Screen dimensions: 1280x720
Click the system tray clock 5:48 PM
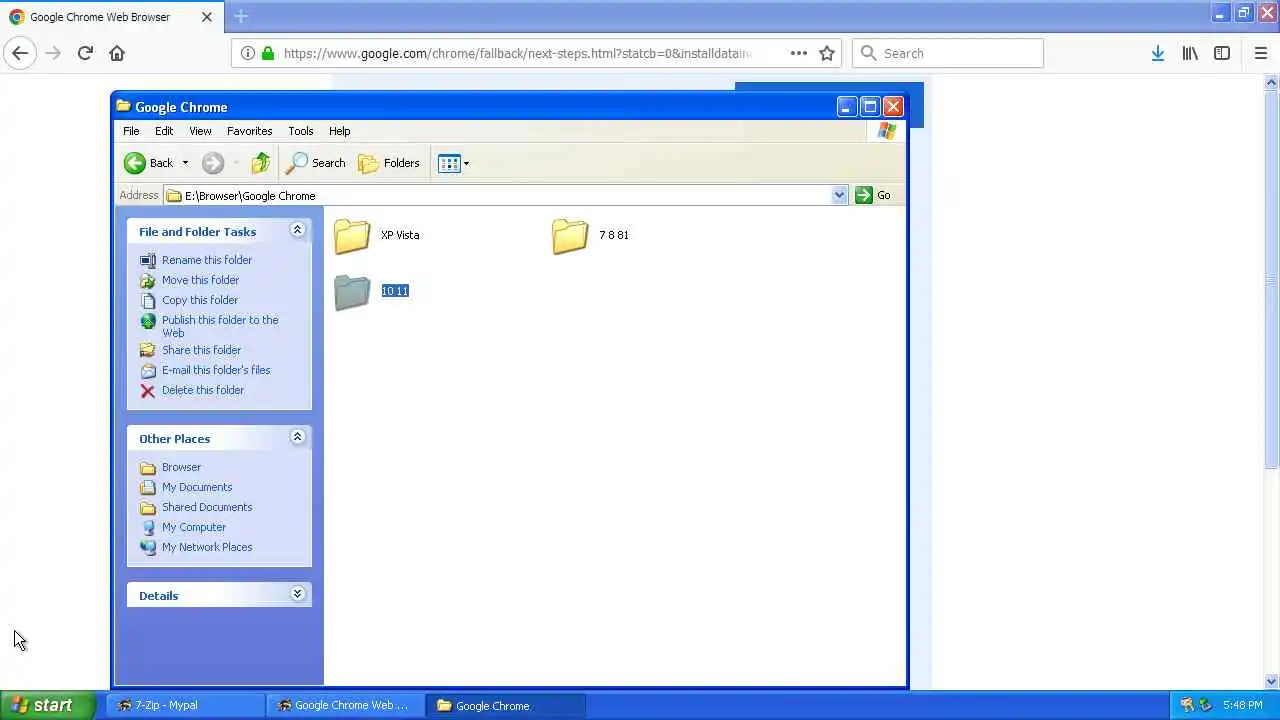pos(1243,706)
